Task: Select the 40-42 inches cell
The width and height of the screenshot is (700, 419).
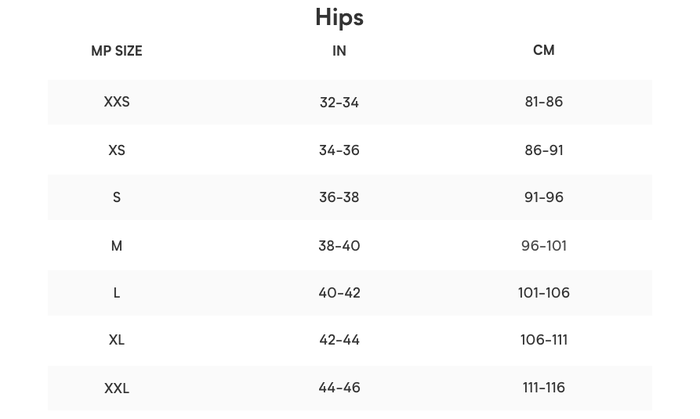Action: point(339,293)
